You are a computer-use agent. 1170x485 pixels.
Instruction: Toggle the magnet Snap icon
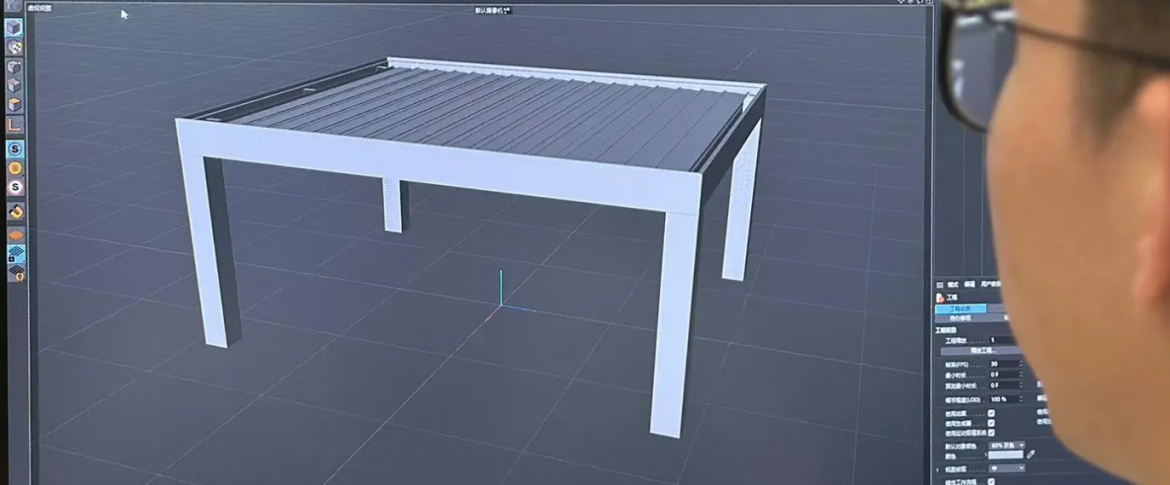pyautogui.click(x=16, y=212)
